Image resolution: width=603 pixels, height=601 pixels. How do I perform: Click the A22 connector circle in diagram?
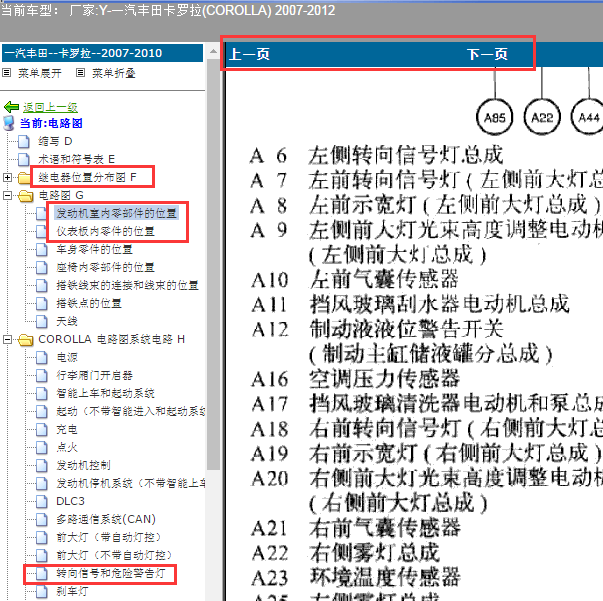click(x=542, y=117)
